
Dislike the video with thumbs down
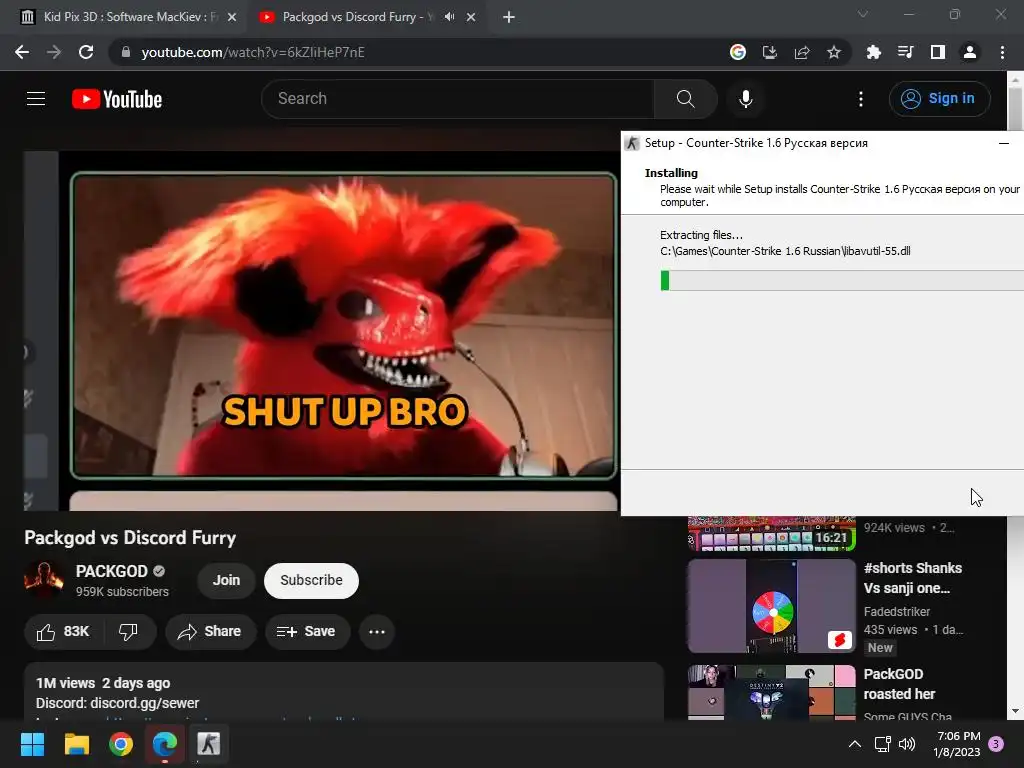point(128,632)
